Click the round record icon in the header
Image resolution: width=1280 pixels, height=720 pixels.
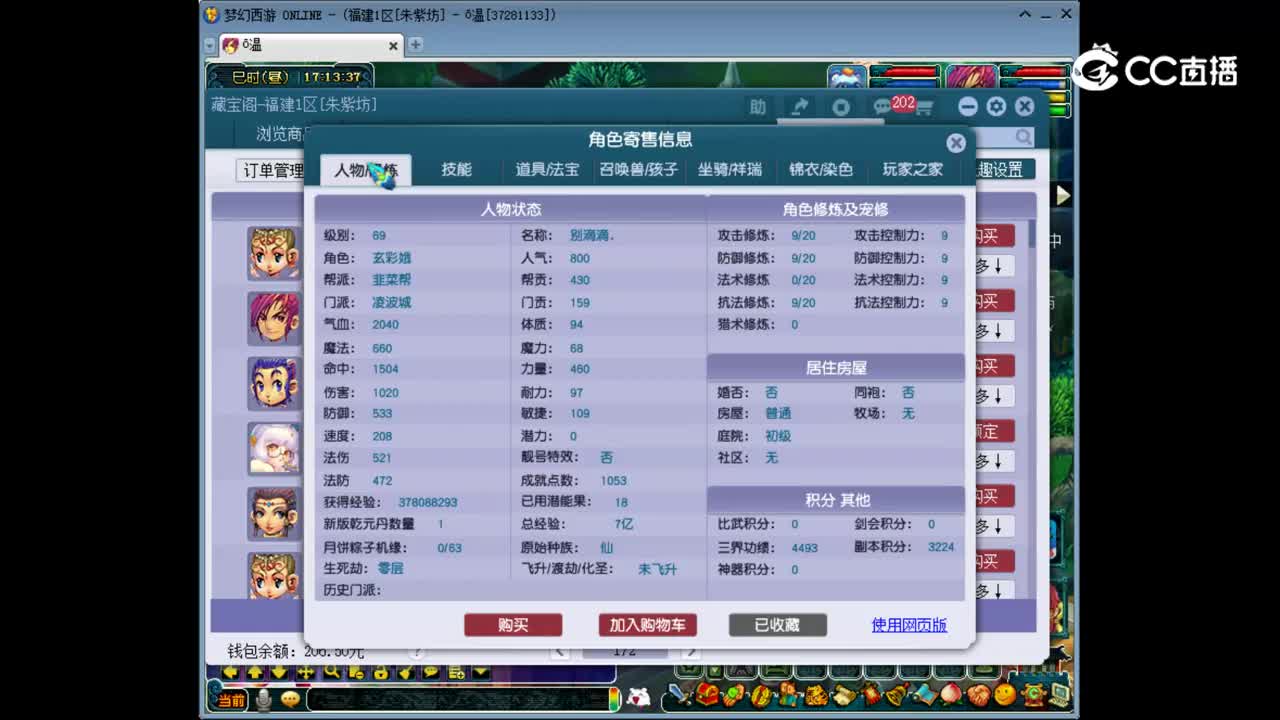tap(841, 107)
